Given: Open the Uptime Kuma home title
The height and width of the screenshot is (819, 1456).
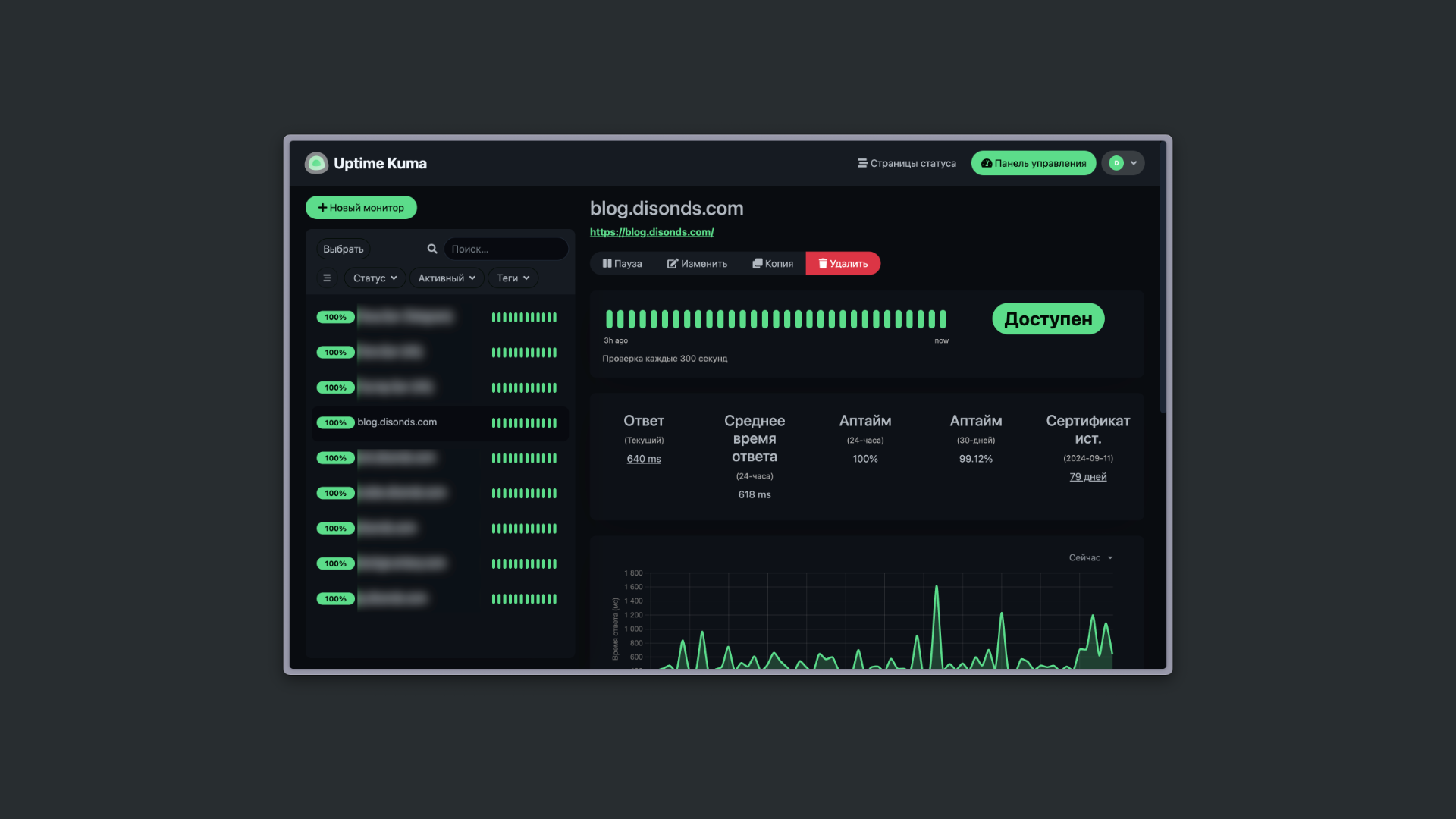Looking at the screenshot, I should point(380,163).
